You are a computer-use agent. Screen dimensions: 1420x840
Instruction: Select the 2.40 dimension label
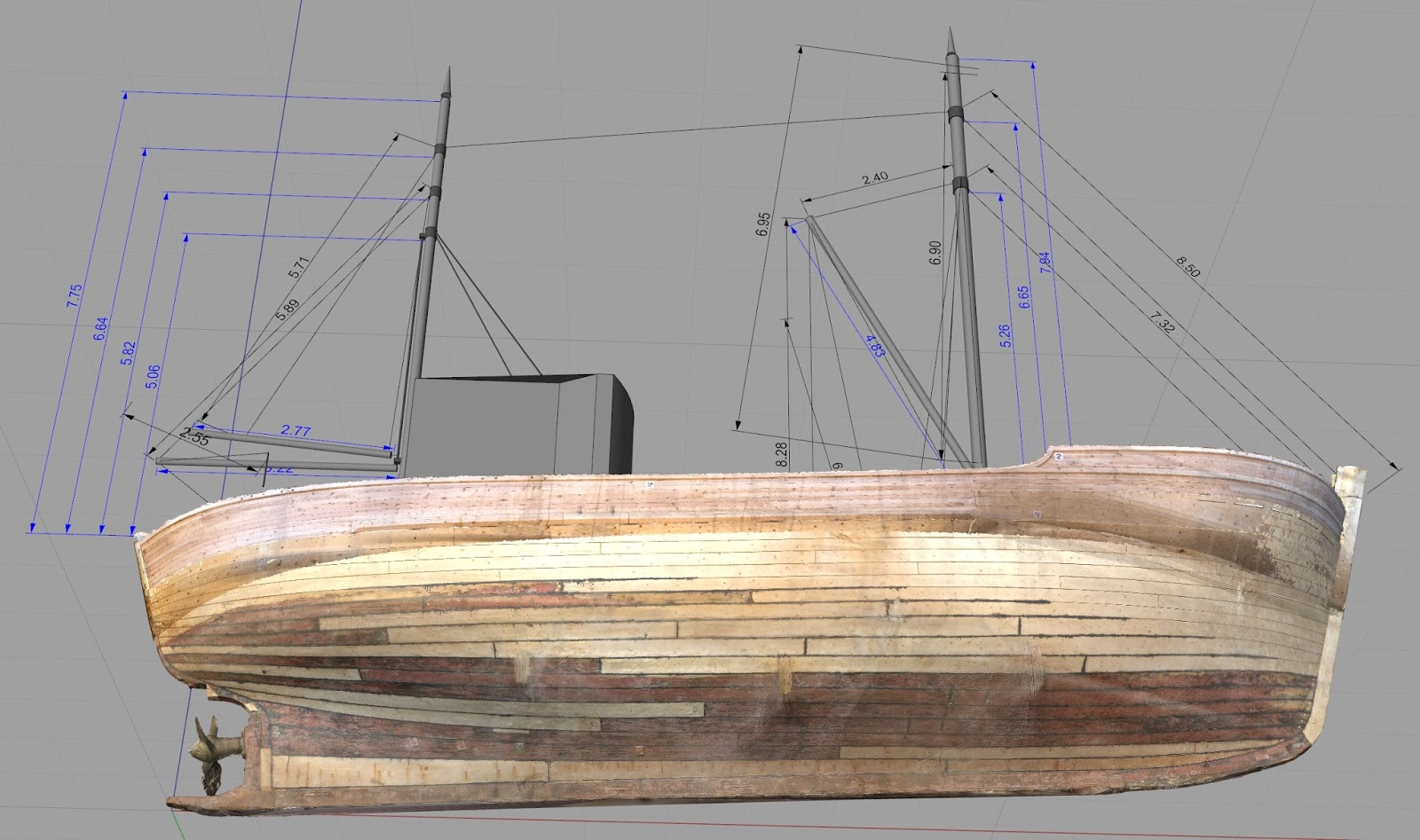pyautogui.click(x=874, y=178)
